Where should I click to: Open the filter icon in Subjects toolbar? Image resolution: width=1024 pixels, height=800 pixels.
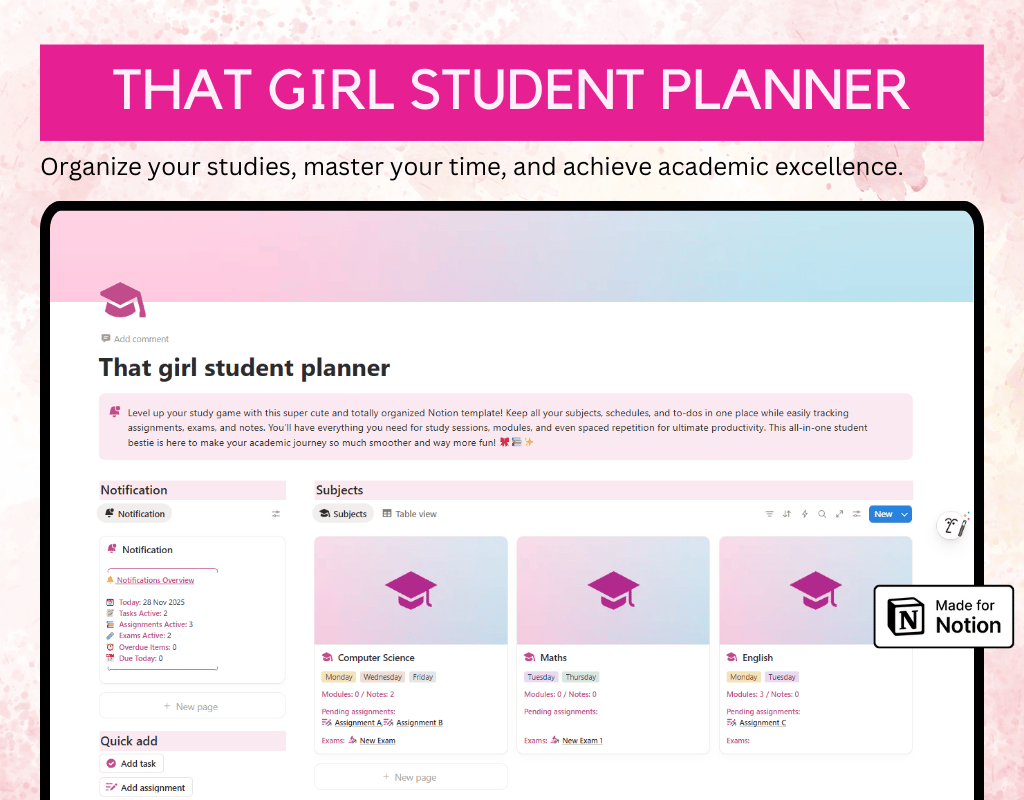(769, 514)
